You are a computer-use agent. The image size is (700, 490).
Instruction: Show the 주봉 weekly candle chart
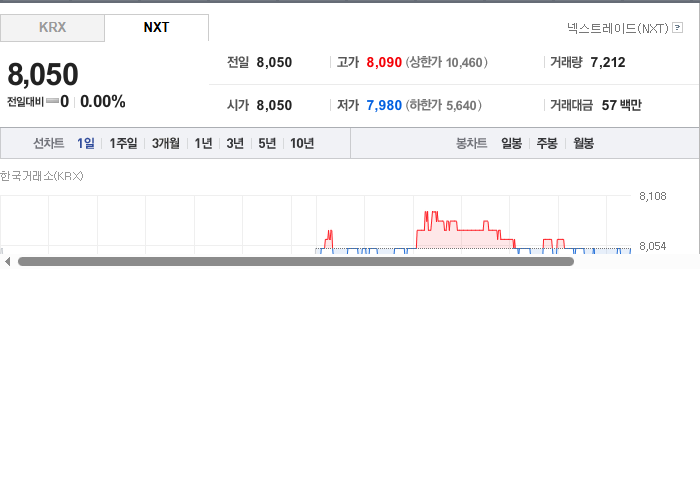[x=547, y=143]
